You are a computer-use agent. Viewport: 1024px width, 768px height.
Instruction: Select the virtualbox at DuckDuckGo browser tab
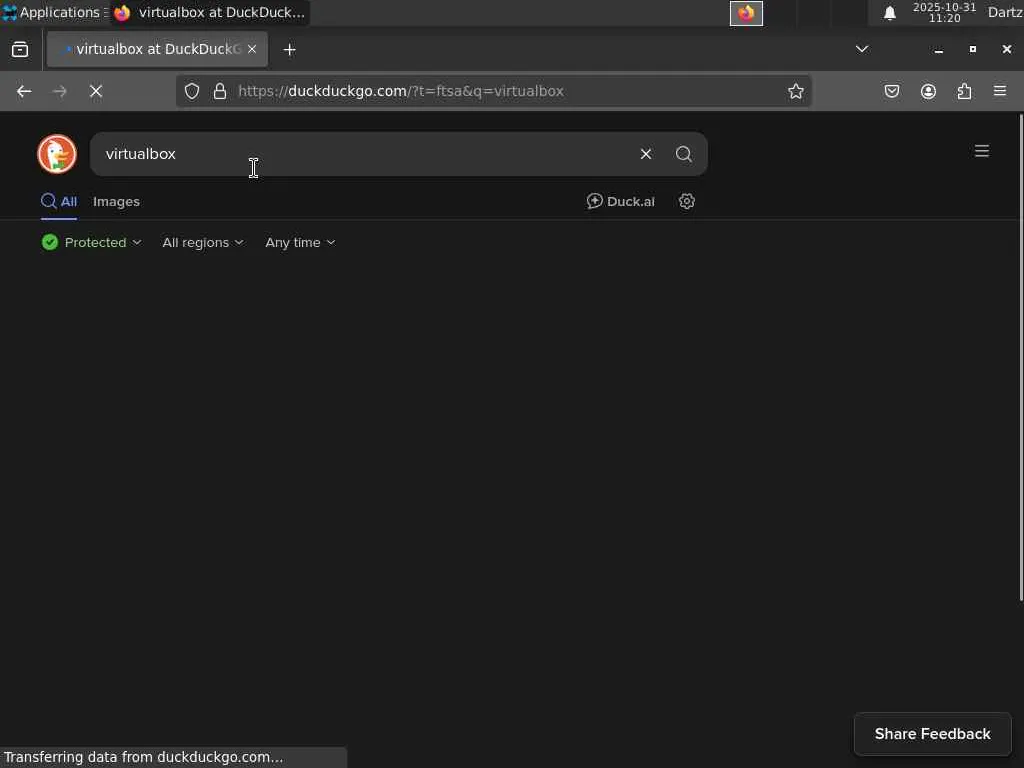click(x=157, y=49)
